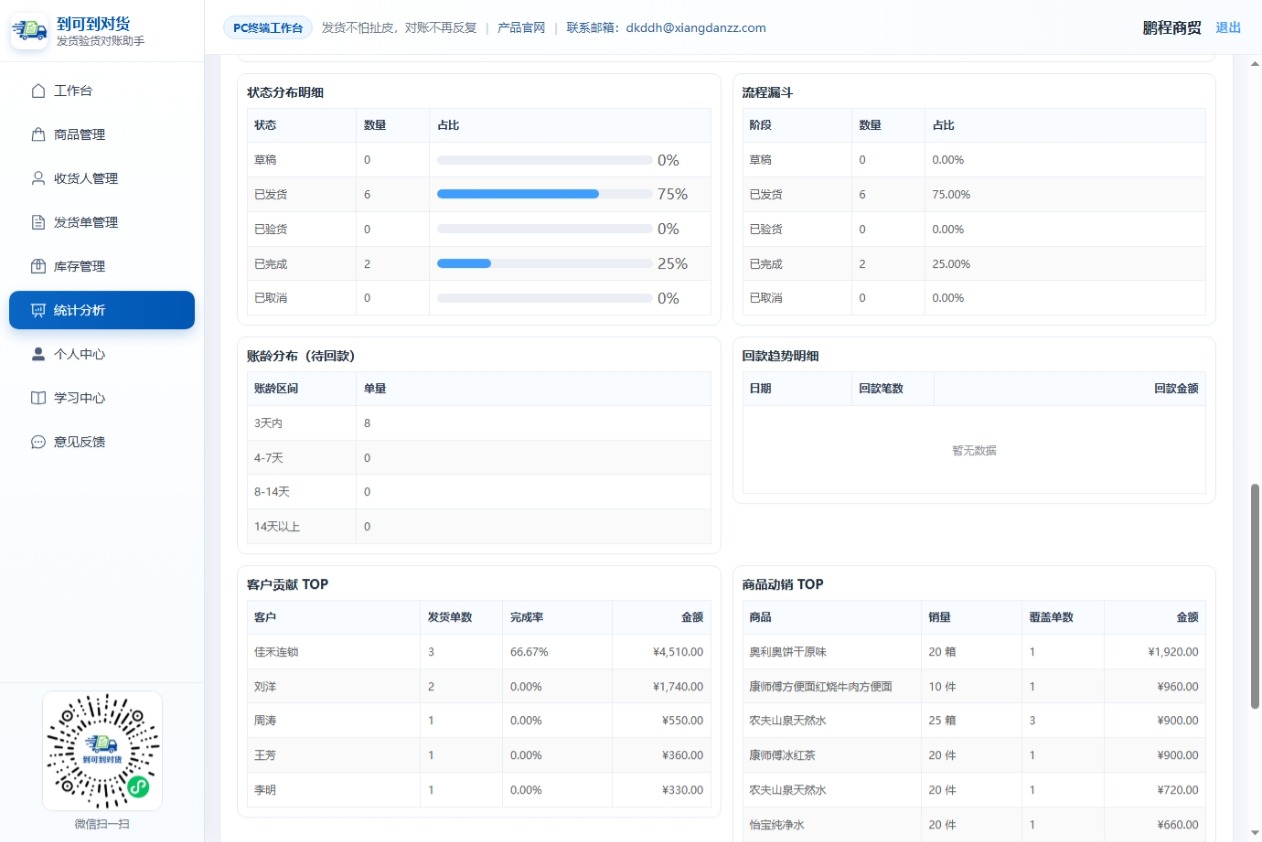Click the 统计分析 chart icon
1262x842 pixels.
pos(38,310)
